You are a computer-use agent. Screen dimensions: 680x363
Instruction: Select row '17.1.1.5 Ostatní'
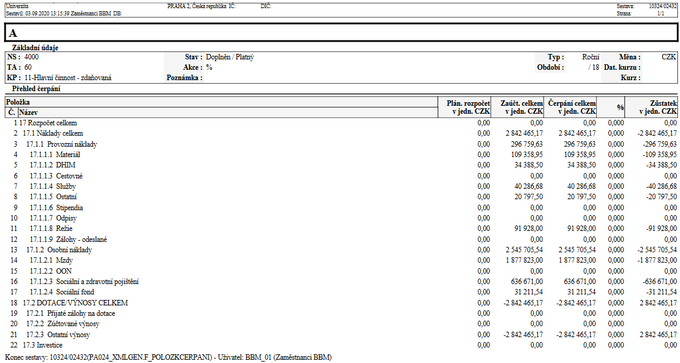pos(341,197)
